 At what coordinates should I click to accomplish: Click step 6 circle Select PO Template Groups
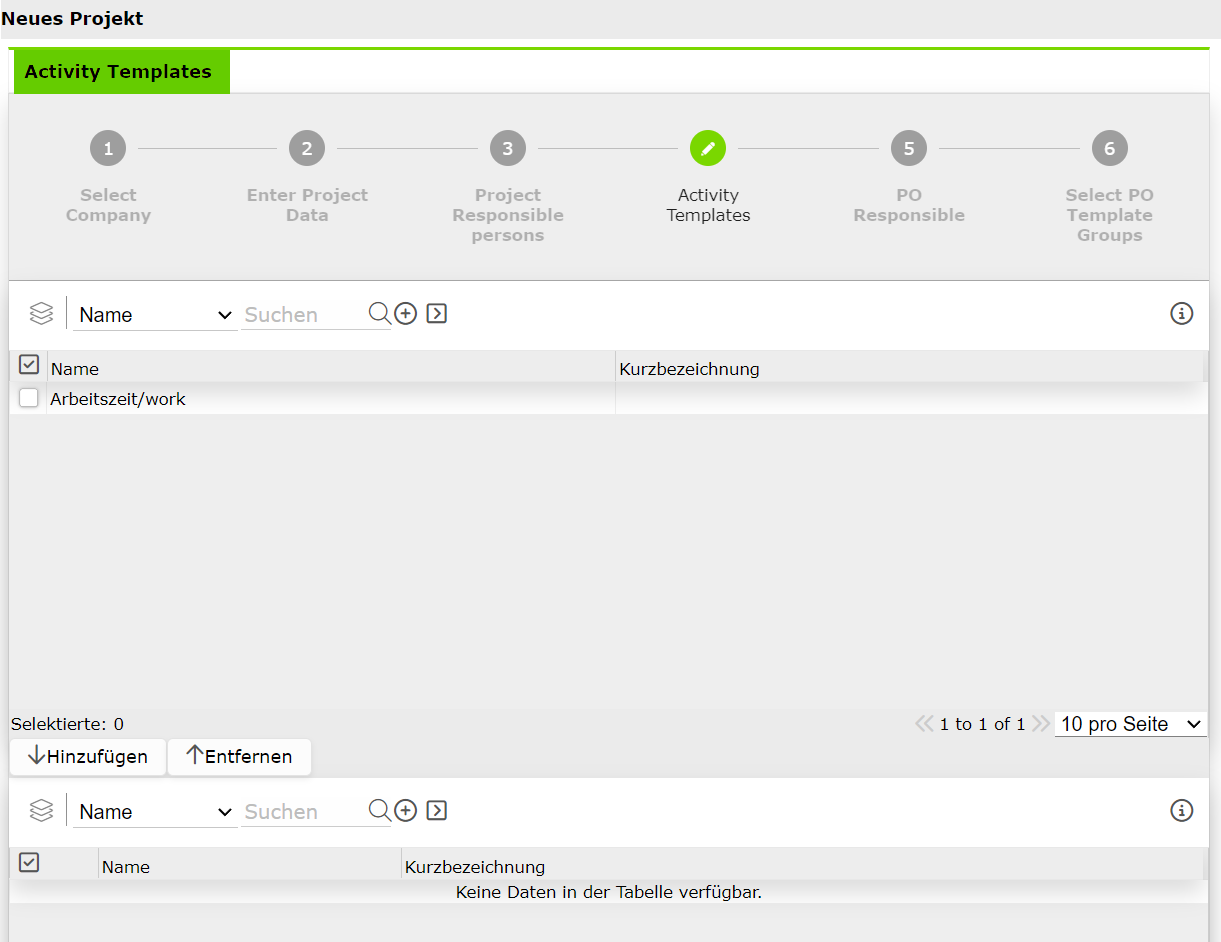pos(1109,149)
